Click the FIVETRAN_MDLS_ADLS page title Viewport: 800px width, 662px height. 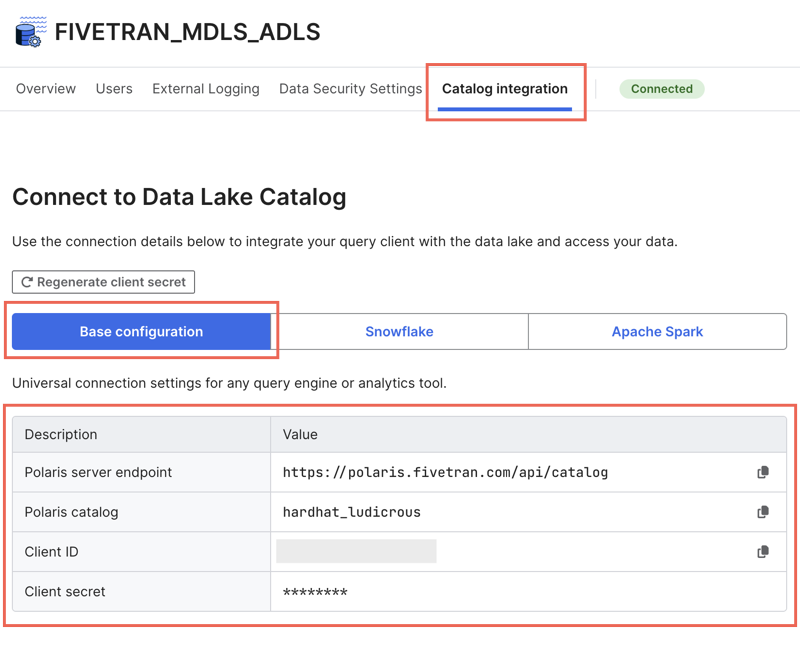point(188,32)
